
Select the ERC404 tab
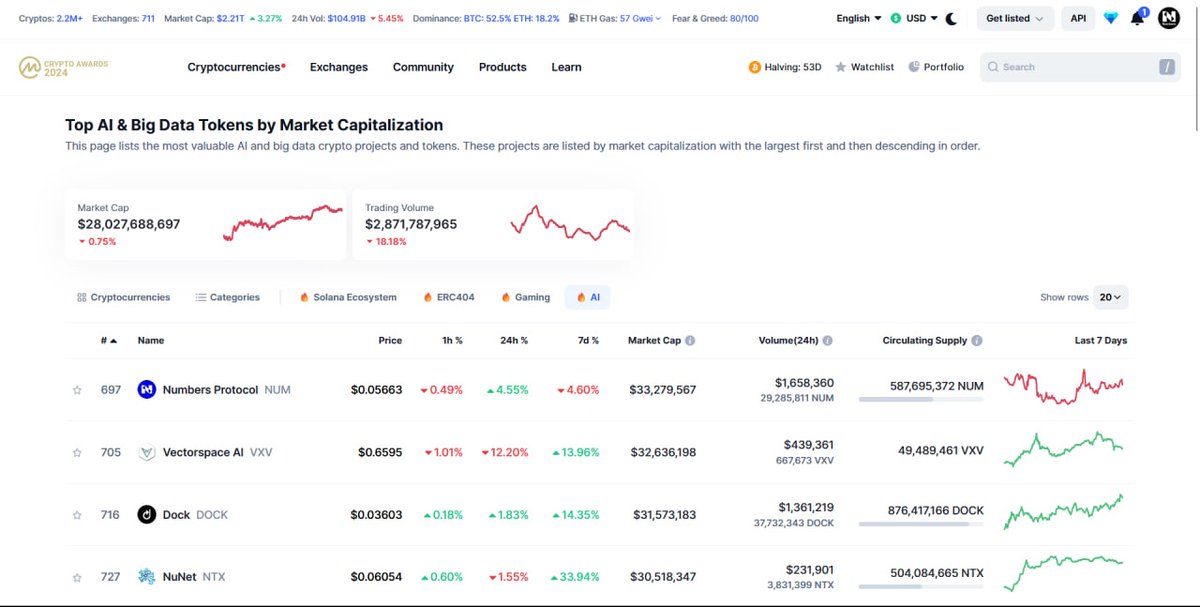[x=449, y=297]
